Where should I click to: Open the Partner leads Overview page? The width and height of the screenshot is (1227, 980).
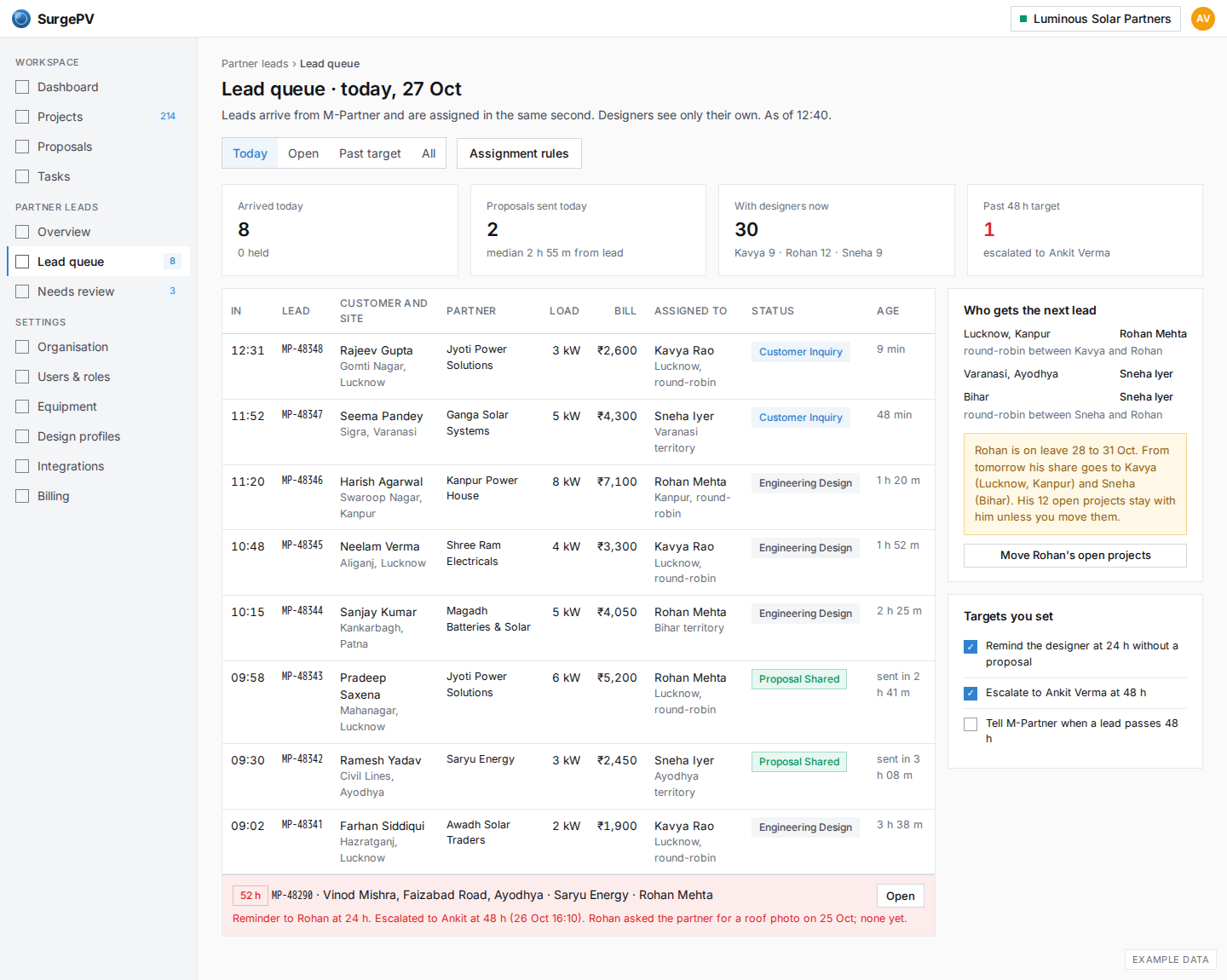[x=99, y=232]
